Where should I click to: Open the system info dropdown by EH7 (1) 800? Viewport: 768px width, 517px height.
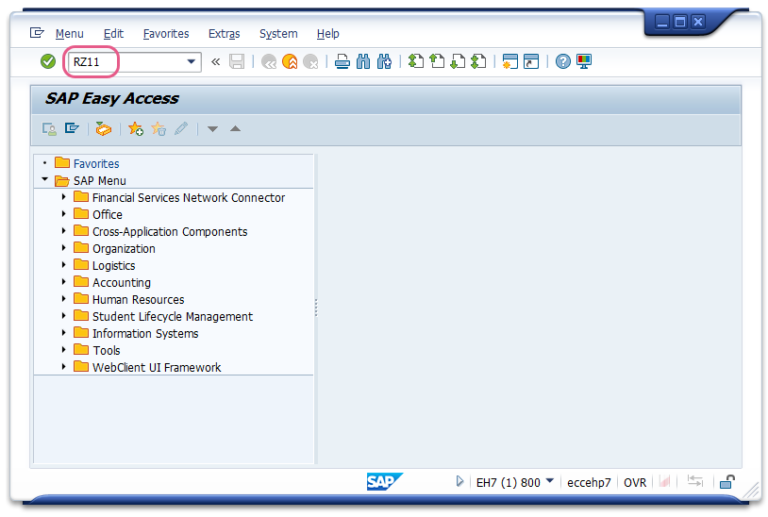(x=550, y=481)
